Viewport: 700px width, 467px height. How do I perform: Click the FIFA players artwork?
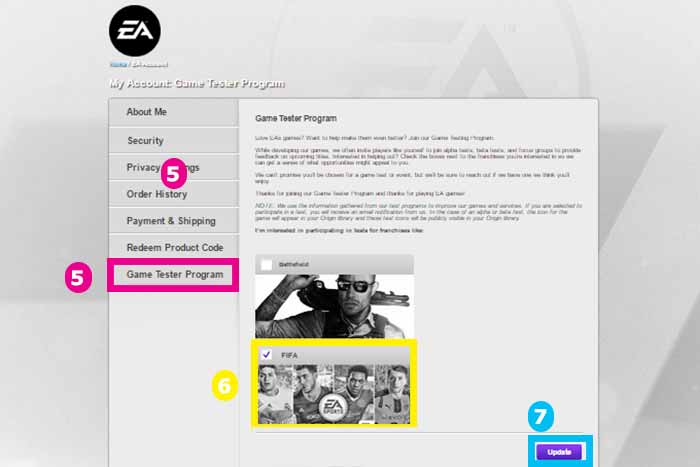click(x=334, y=394)
